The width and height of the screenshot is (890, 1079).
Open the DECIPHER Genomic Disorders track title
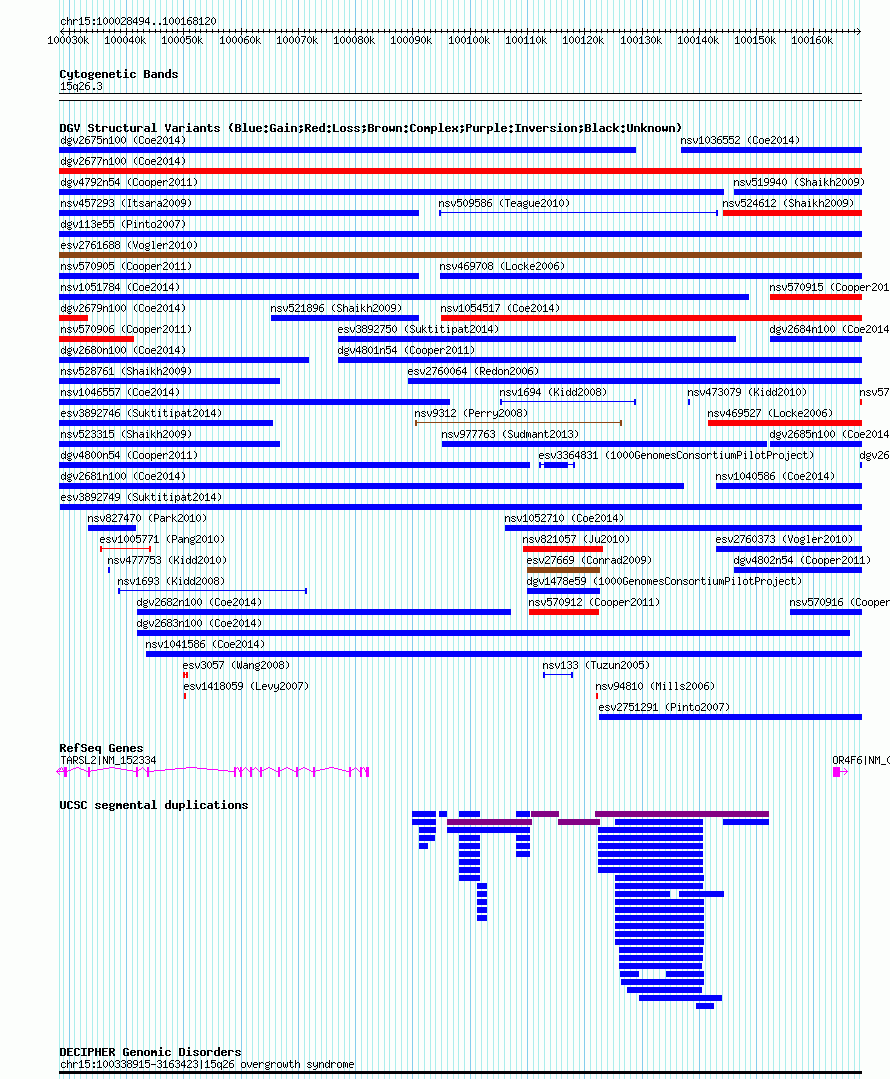(150, 1052)
